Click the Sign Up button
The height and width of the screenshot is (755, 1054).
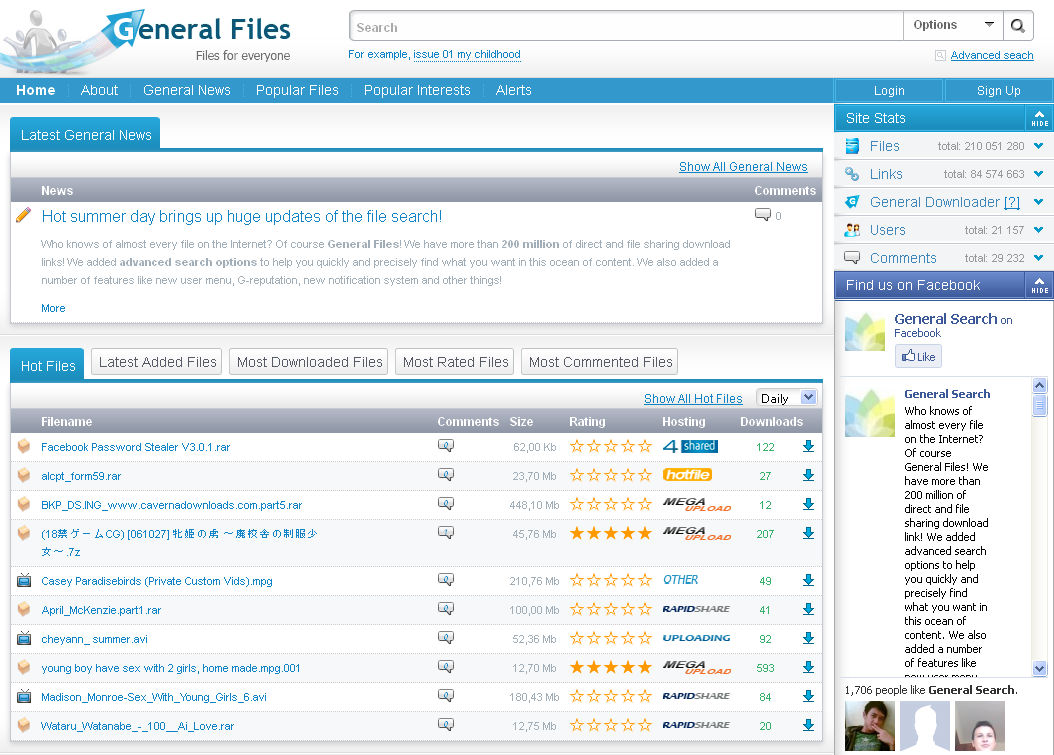click(998, 91)
